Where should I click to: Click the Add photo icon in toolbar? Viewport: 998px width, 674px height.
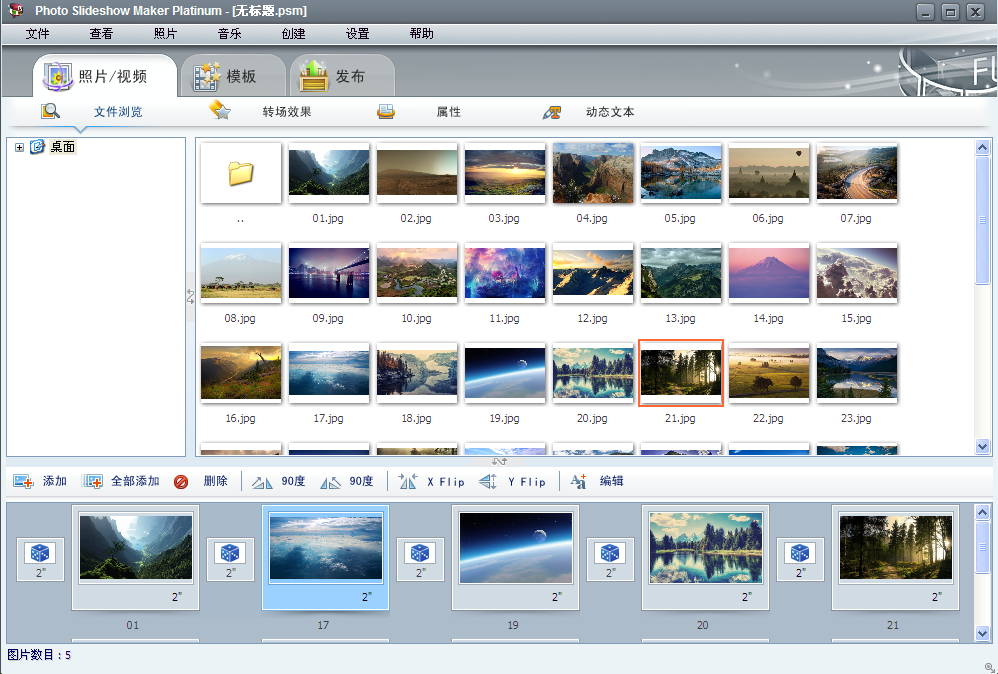coord(23,482)
